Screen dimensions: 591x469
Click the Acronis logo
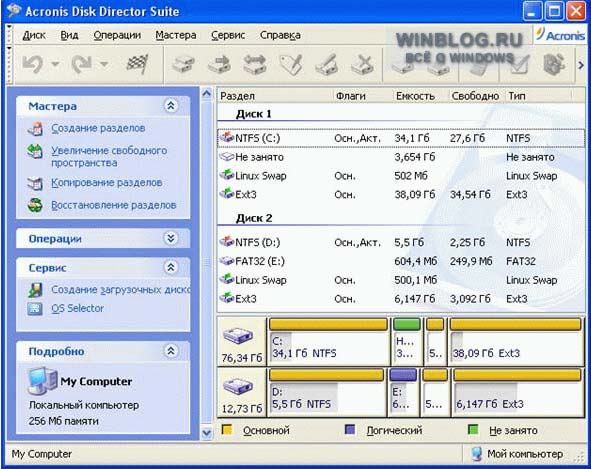coord(560,35)
